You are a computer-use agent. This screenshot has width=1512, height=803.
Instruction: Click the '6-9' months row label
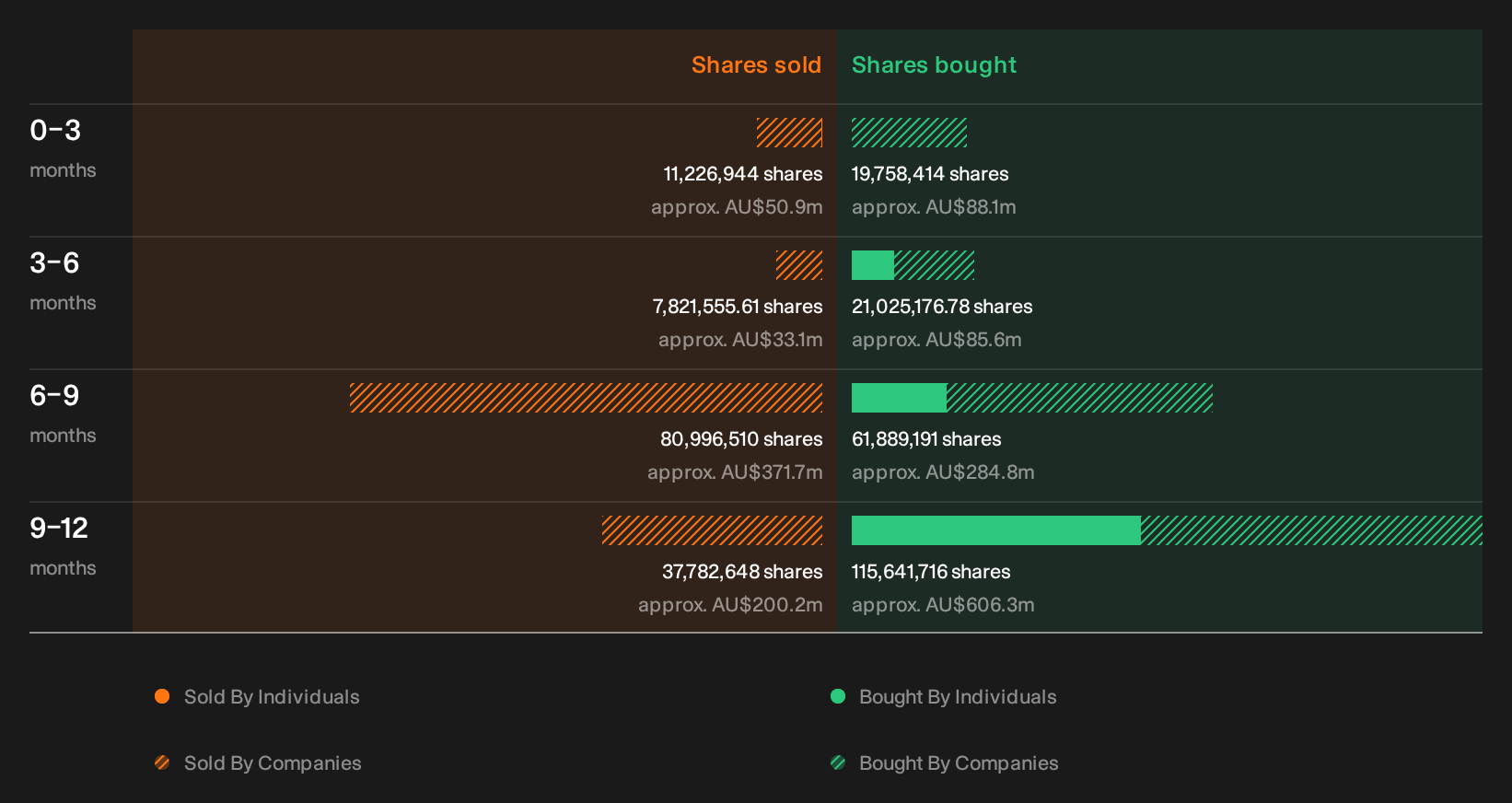[x=54, y=396]
